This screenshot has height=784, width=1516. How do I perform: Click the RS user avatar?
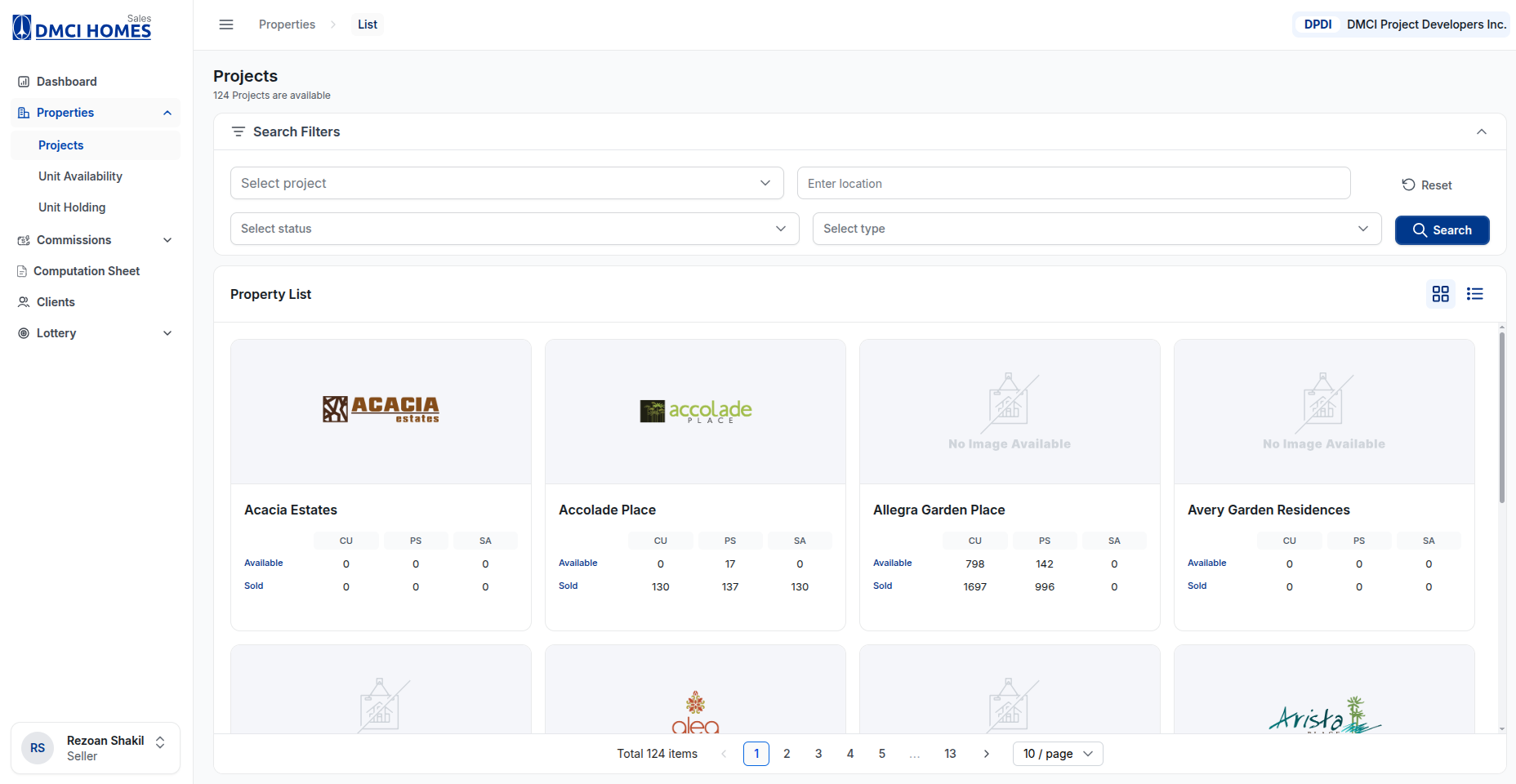tap(38, 748)
